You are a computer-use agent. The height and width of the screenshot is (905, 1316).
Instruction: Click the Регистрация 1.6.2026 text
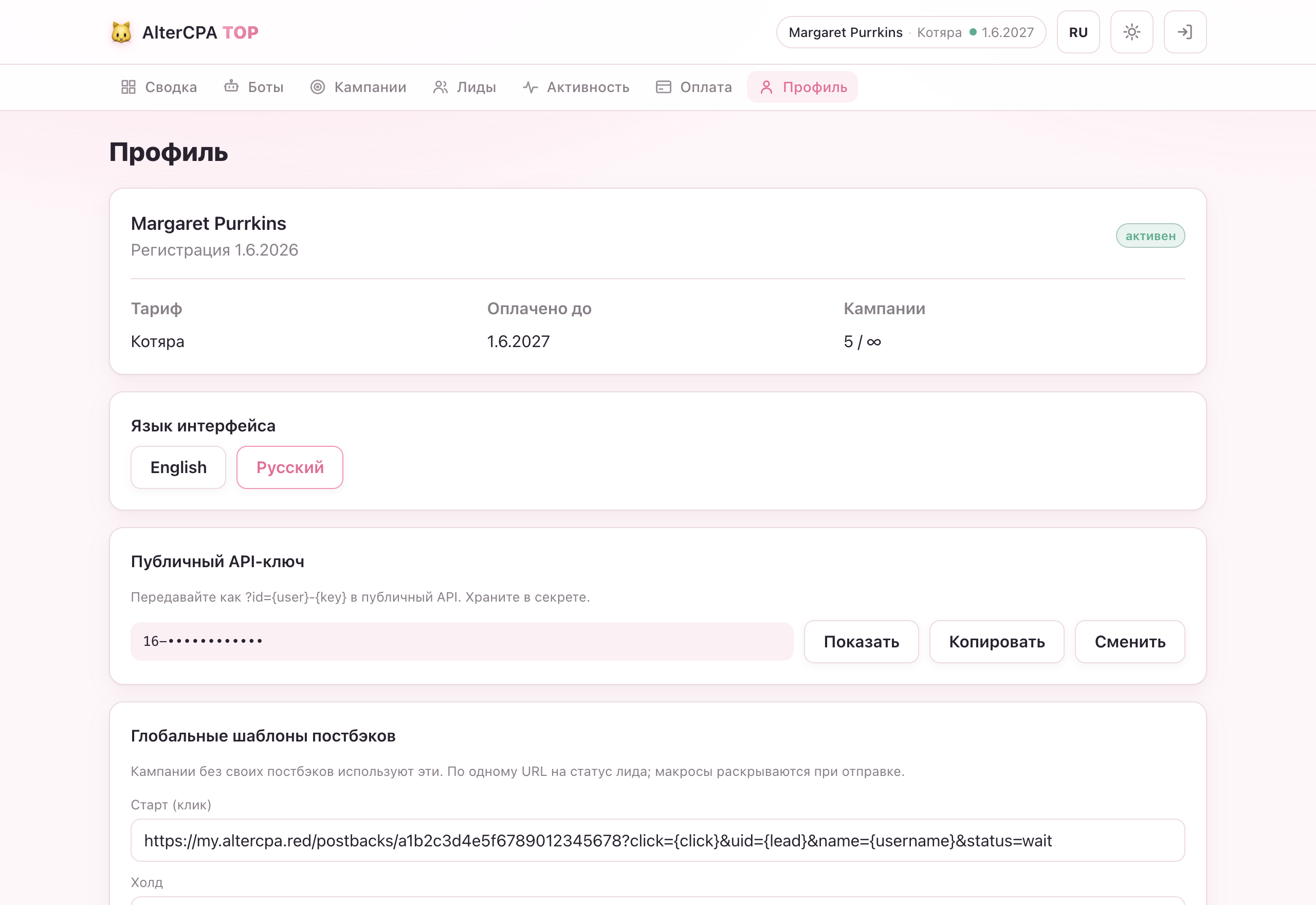pos(214,250)
